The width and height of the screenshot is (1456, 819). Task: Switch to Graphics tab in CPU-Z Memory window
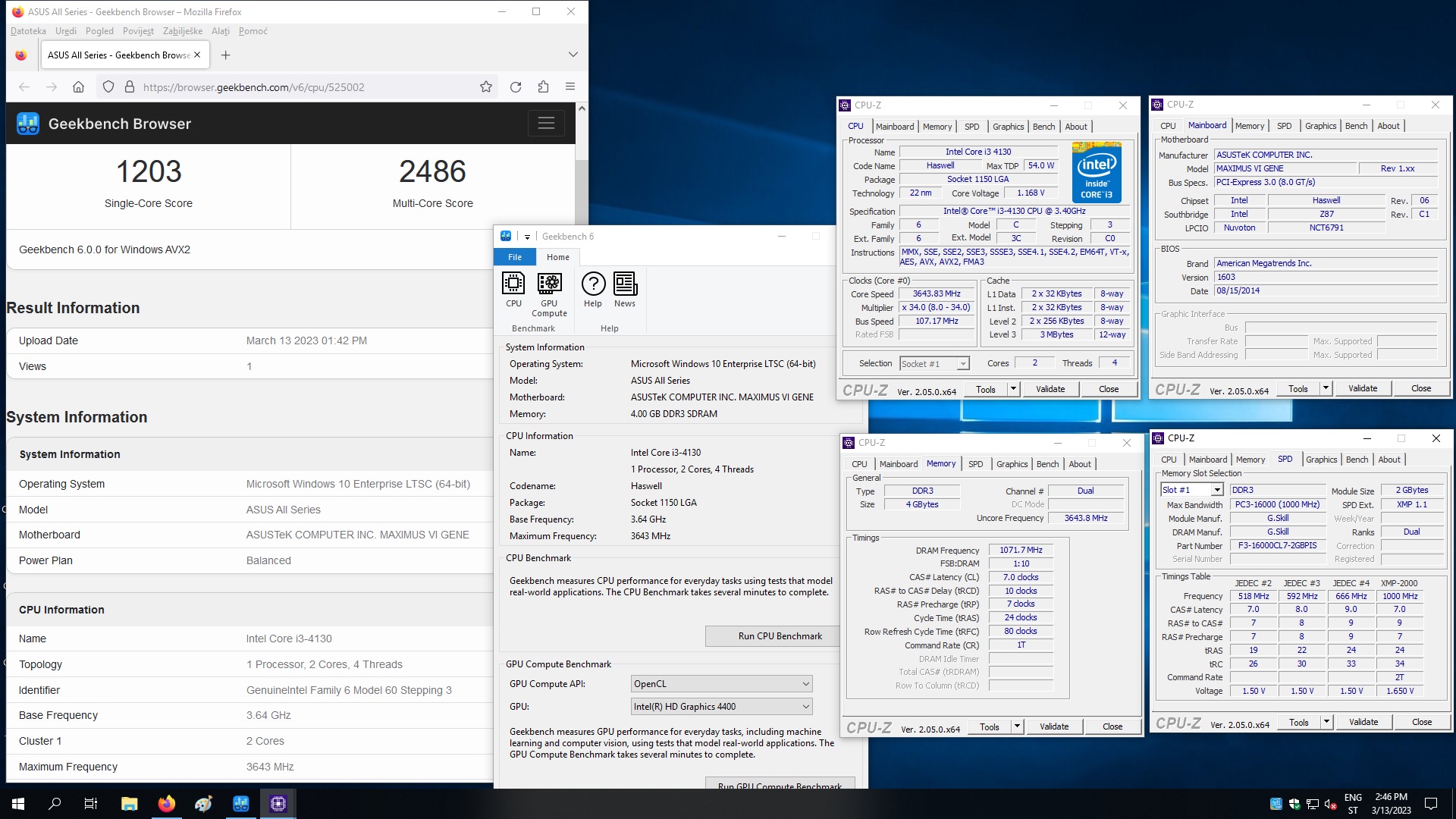click(1012, 464)
